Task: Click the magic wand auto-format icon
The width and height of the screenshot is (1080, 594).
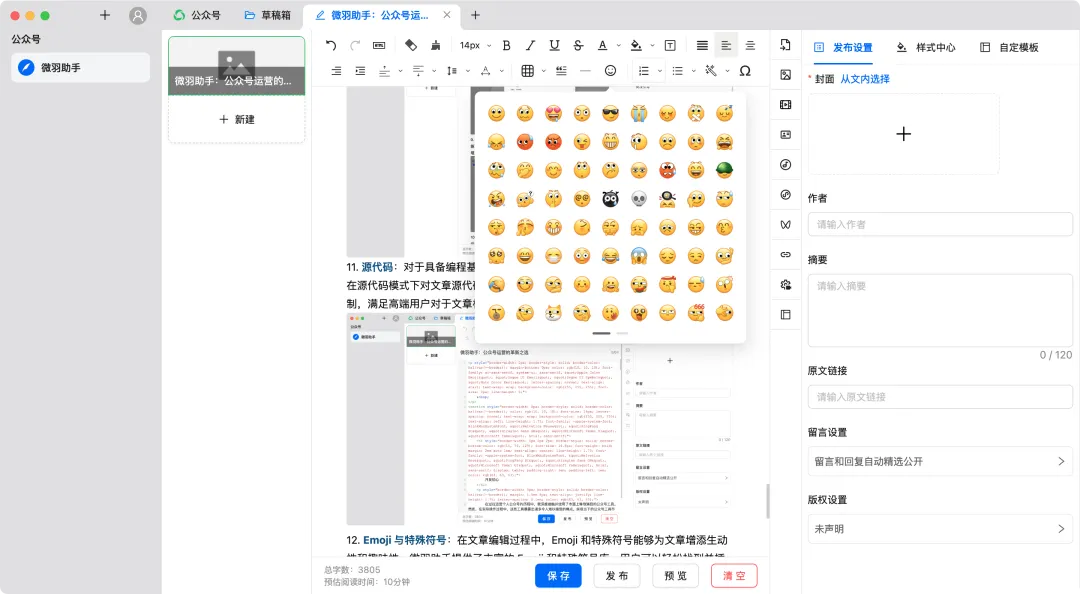Action: (x=711, y=71)
